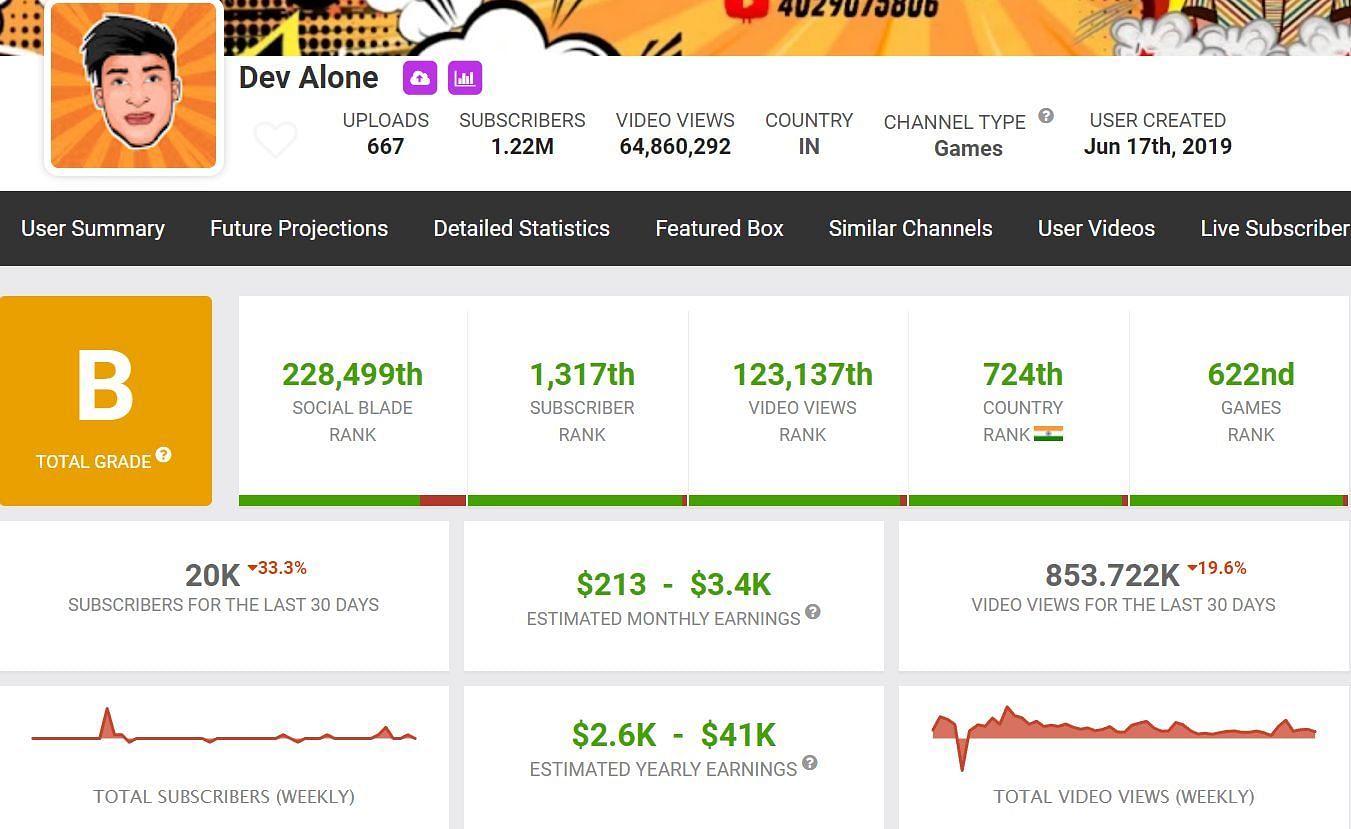
Task: Click the purple cloud upload icon
Action: pyautogui.click(x=420, y=78)
